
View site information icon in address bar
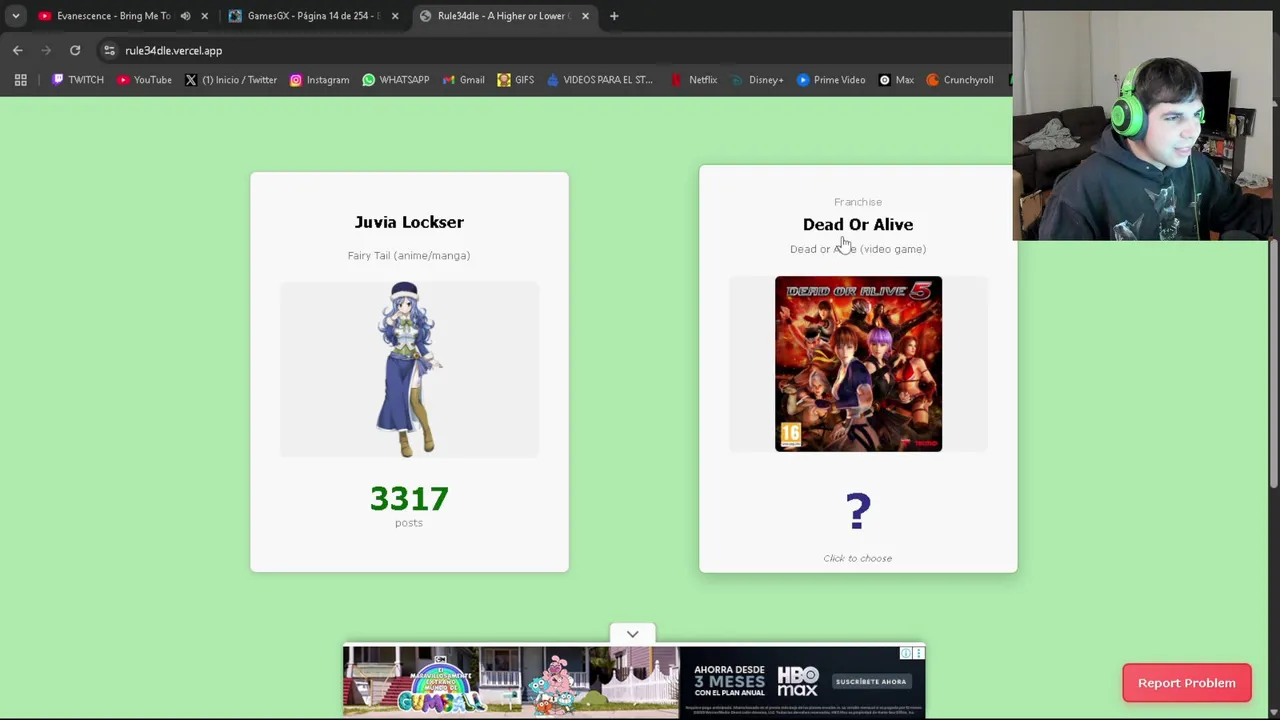pyautogui.click(x=109, y=50)
